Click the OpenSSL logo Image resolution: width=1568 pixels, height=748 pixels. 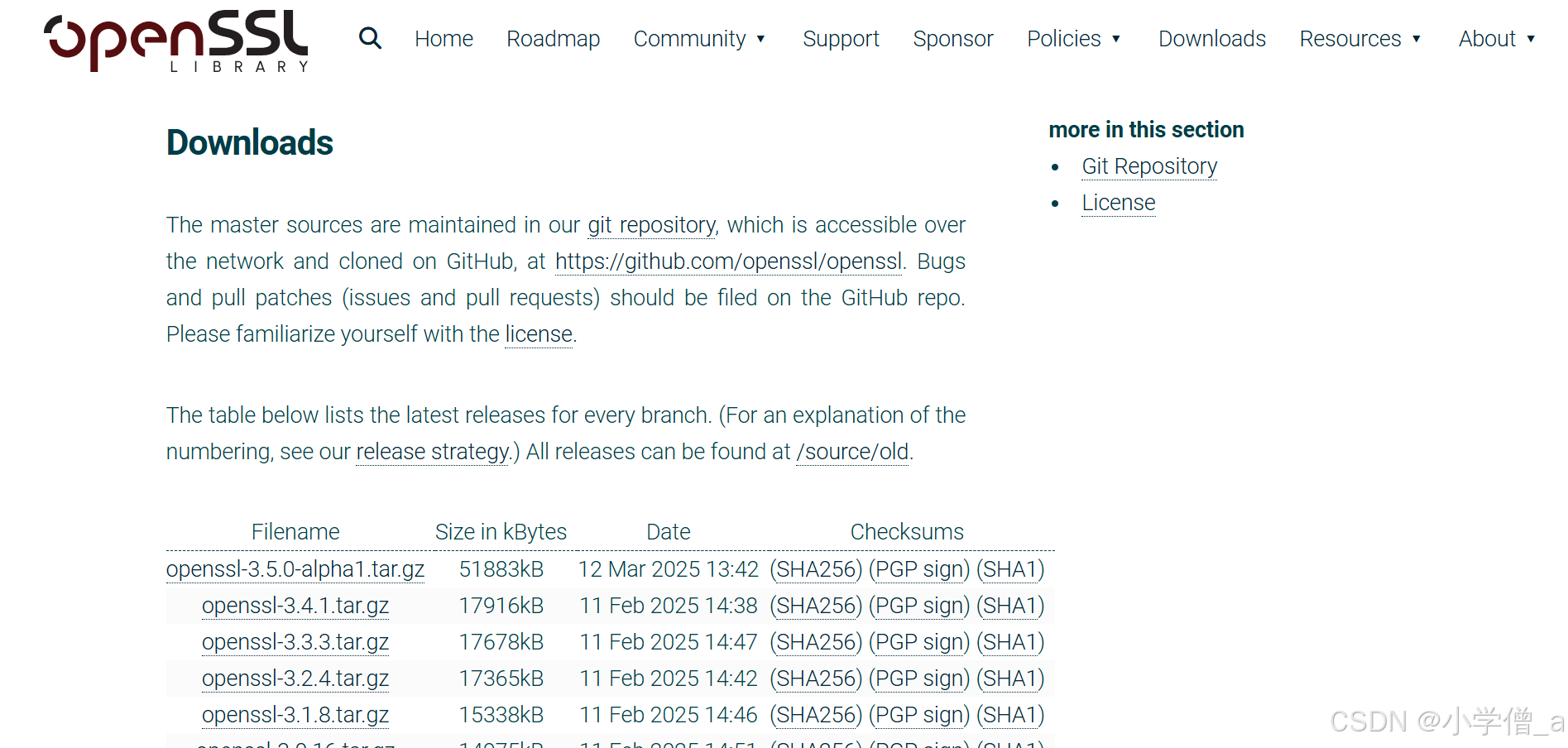coord(175,41)
